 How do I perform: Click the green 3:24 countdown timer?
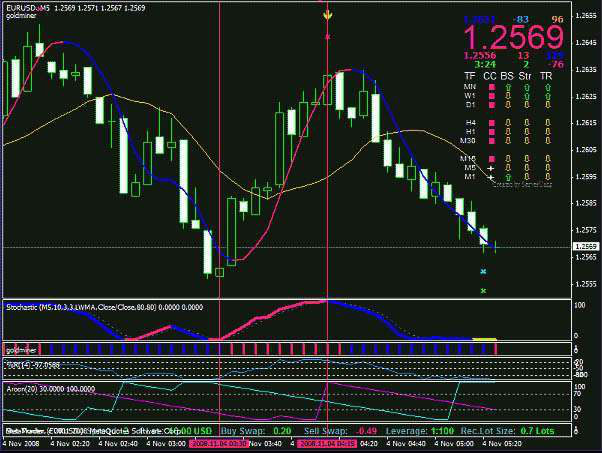pos(485,64)
